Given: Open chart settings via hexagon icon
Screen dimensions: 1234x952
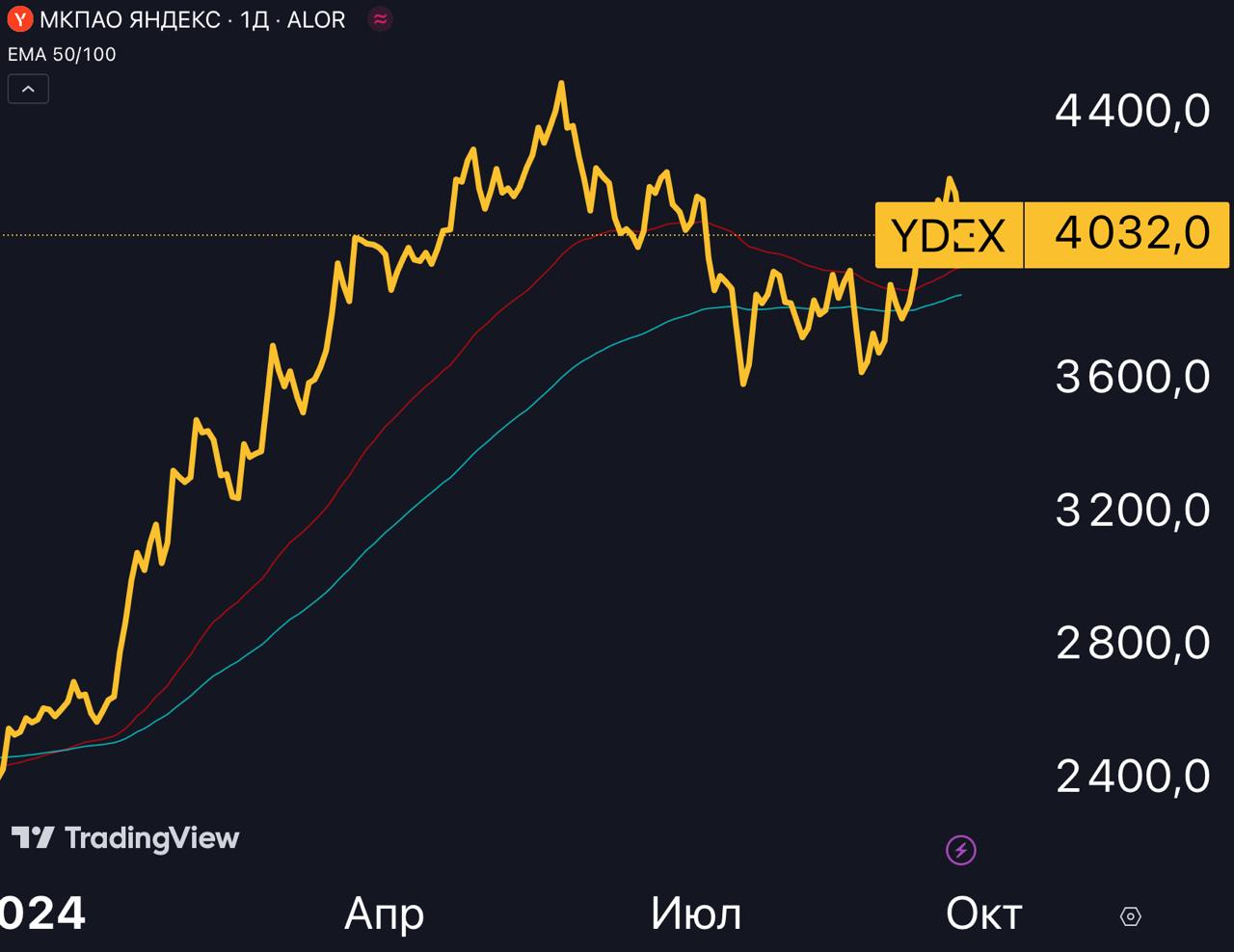Looking at the screenshot, I should coord(1131,916).
